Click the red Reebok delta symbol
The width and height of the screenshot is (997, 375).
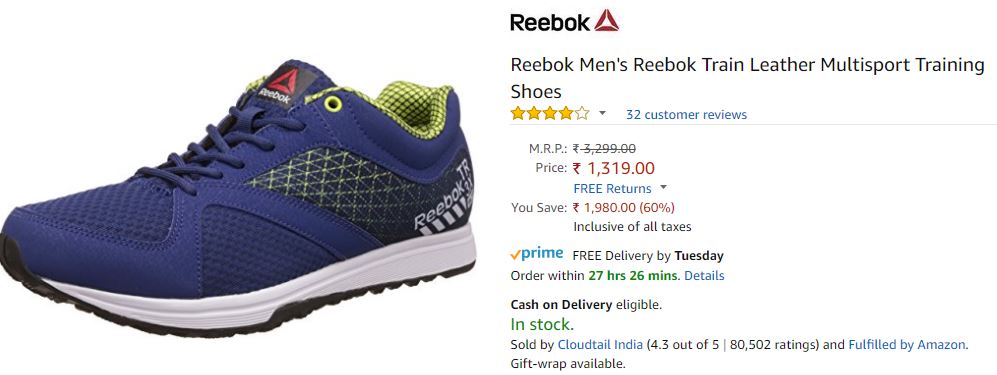[x=606, y=20]
